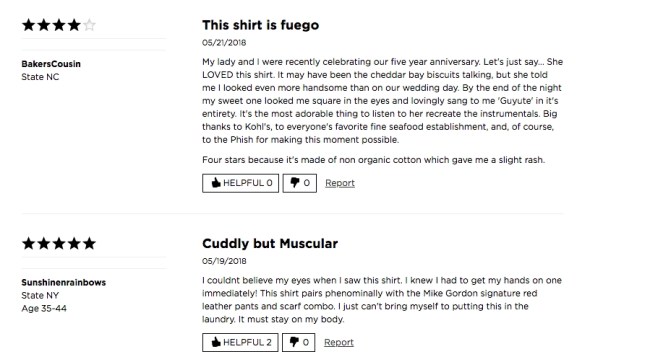This screenshot has width=650, height=362.
Task: Click the date 05/21/2018
Action: click(224, 43)
